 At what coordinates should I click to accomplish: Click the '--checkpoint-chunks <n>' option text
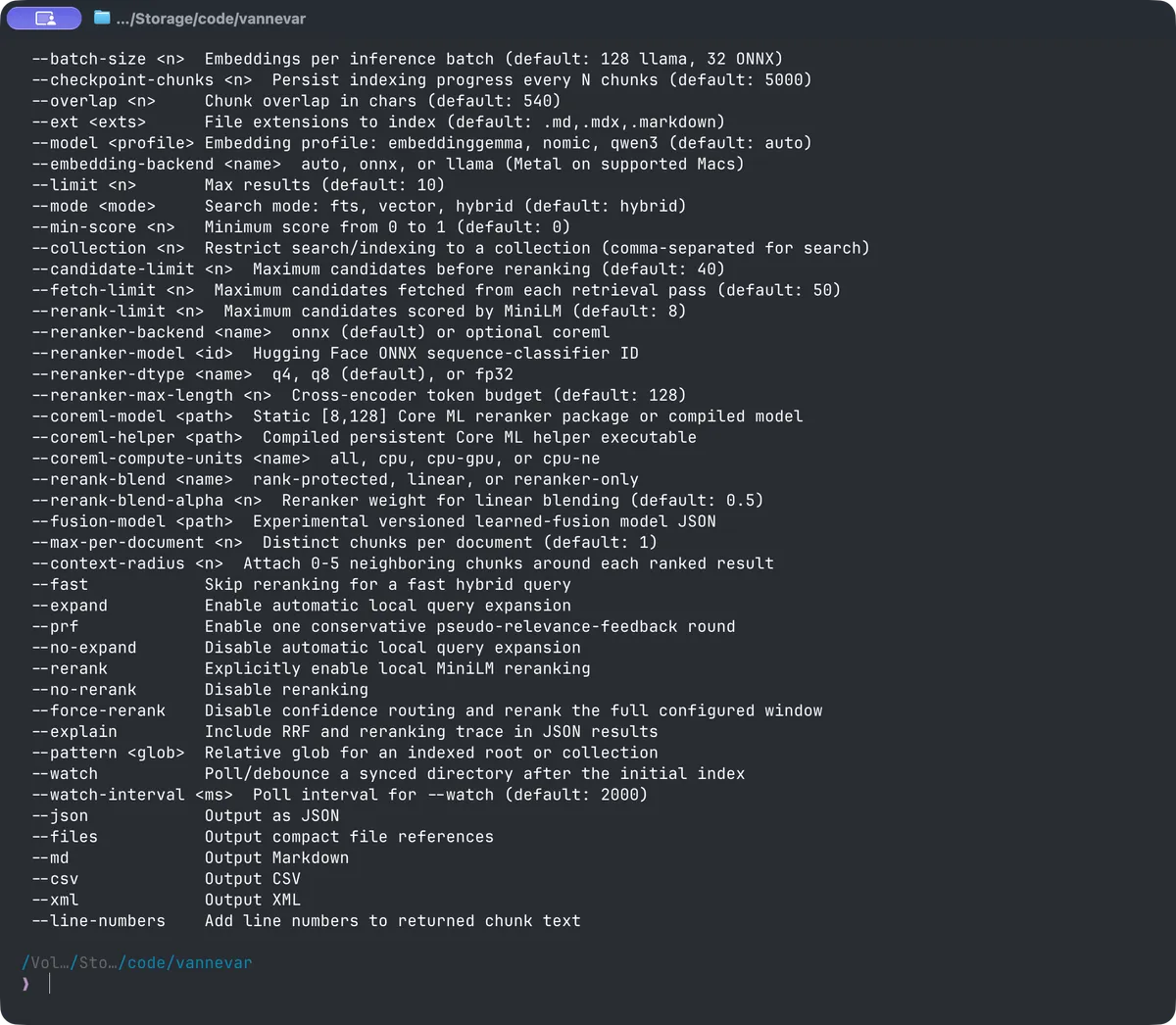(x=141, y=80)
